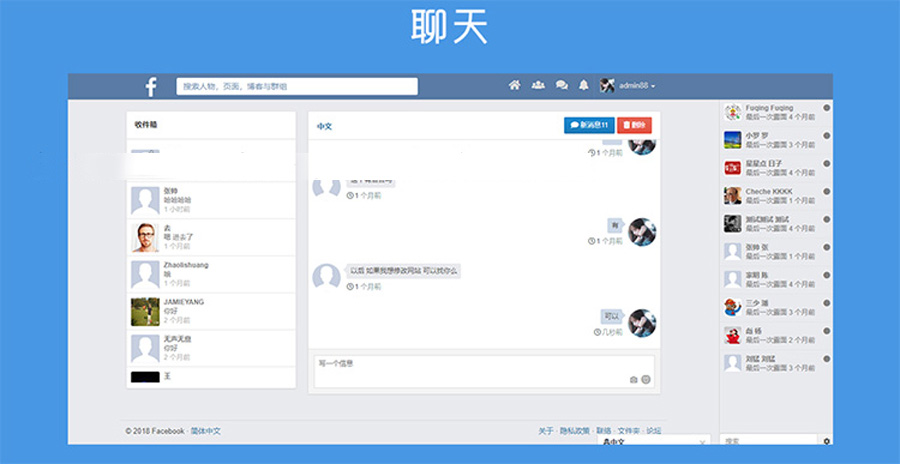Click the gear icon beside contact search
Image resolution: width=900 pixels, height=464 pixels.
tap(826, 440)
